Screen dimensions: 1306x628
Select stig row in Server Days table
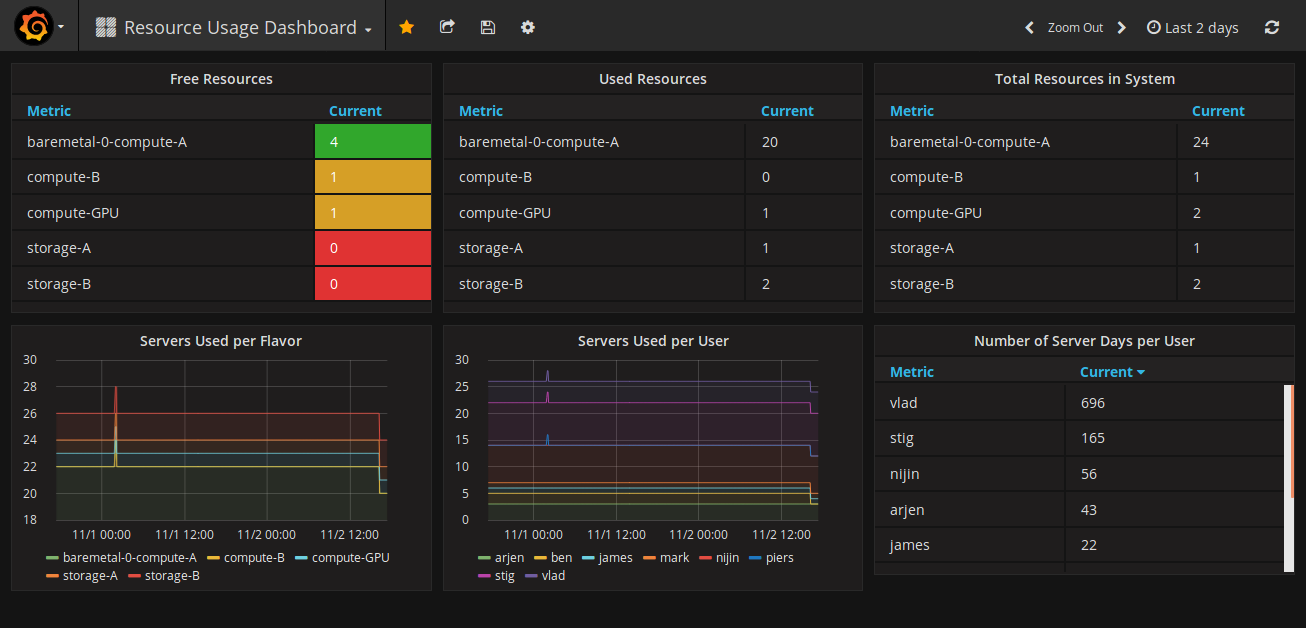[x=1079, y=438]
